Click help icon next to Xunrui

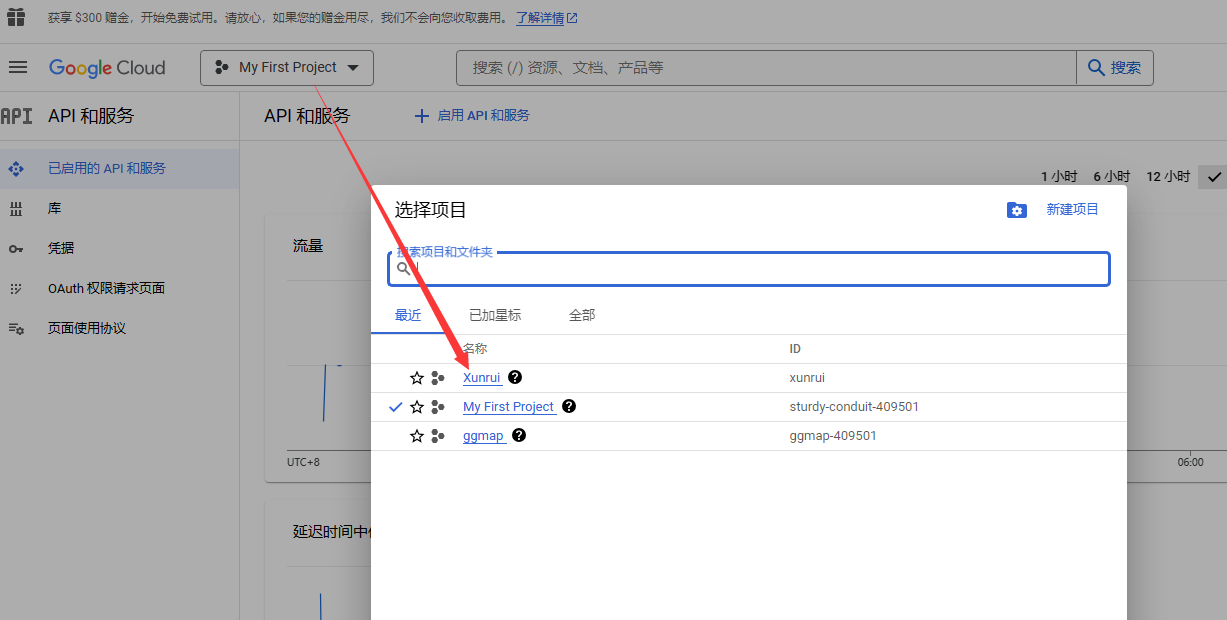pyautogui.click(x=515, y=377)
